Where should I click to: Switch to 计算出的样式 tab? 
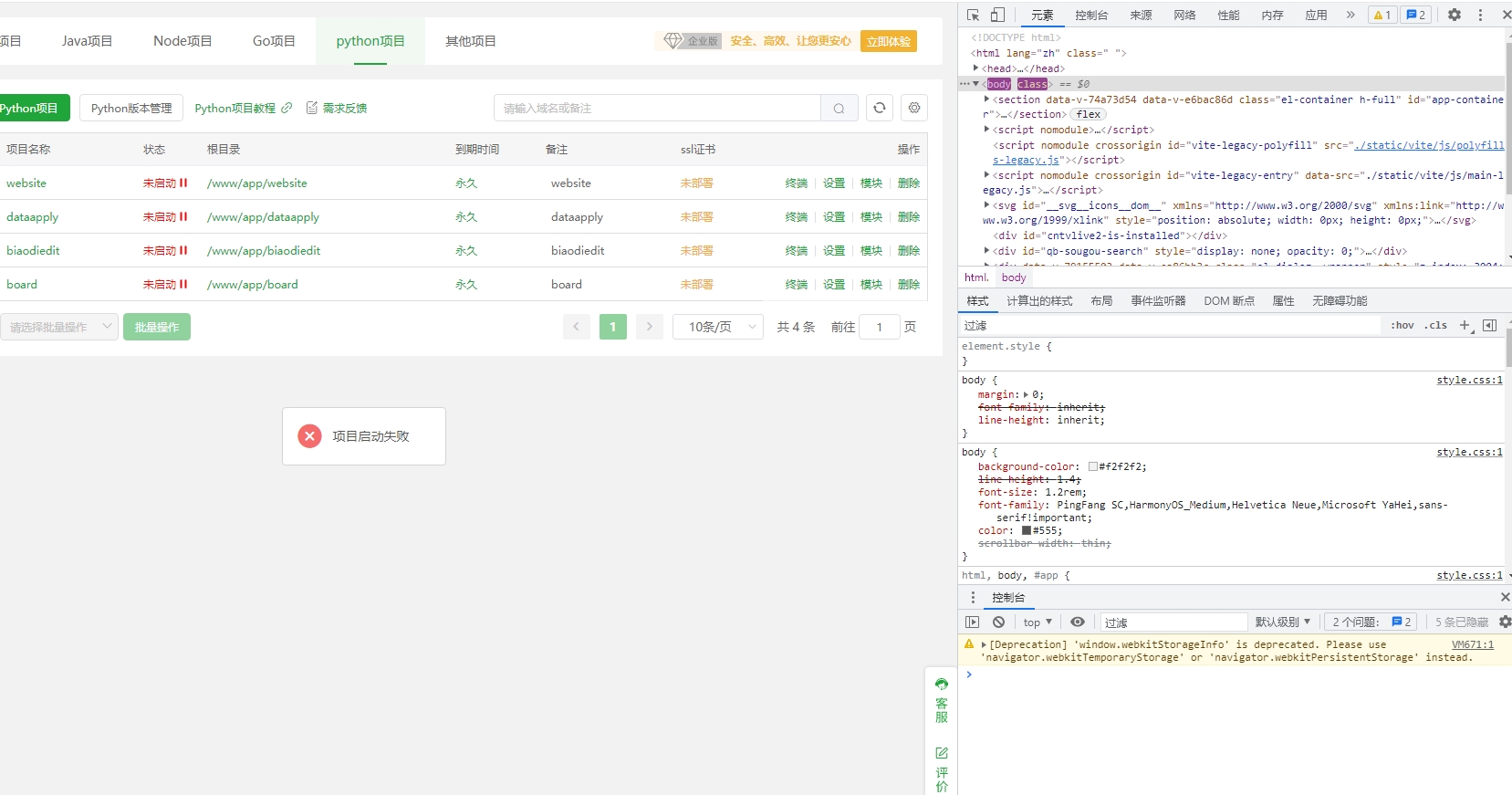click(1039, 300)
